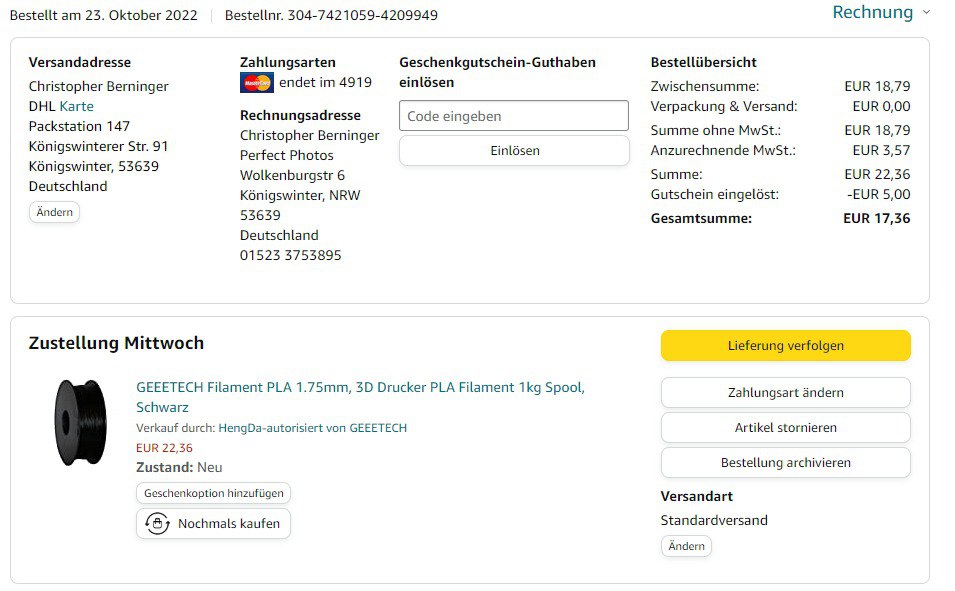Click Zahlungsart ändern button
The image size is (955, 591).
[785, 393]
